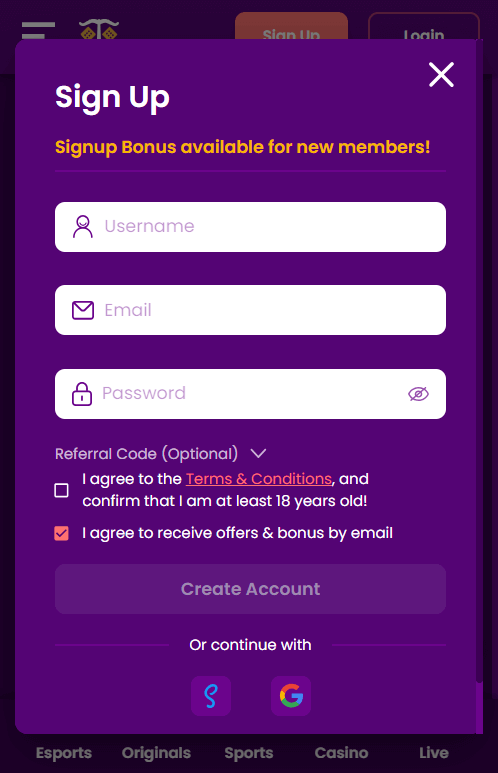
Task: Open the Casino tab
Action: (x=341, y=753)
